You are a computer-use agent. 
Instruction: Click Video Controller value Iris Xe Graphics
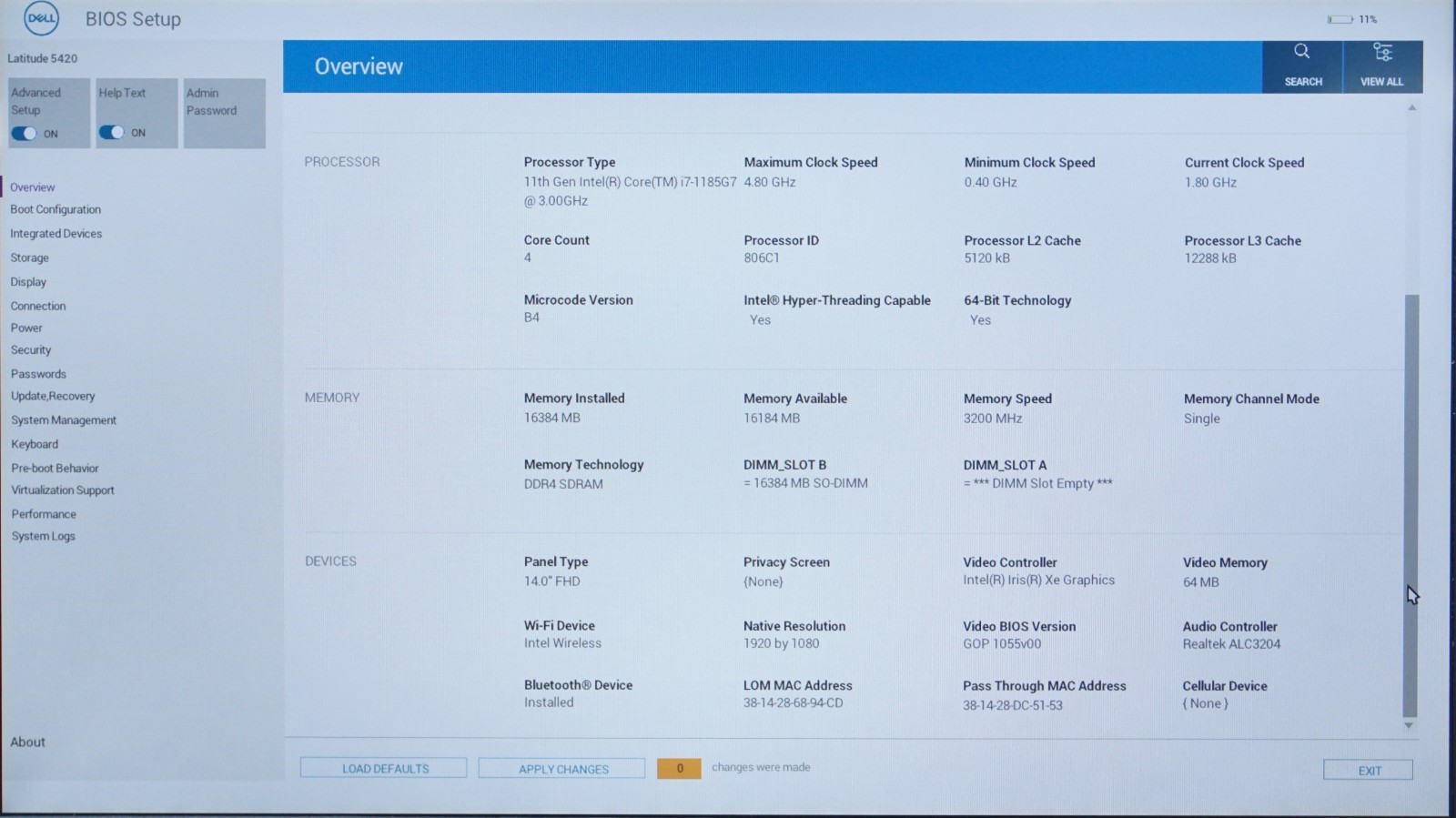(x=1038, y=581)
